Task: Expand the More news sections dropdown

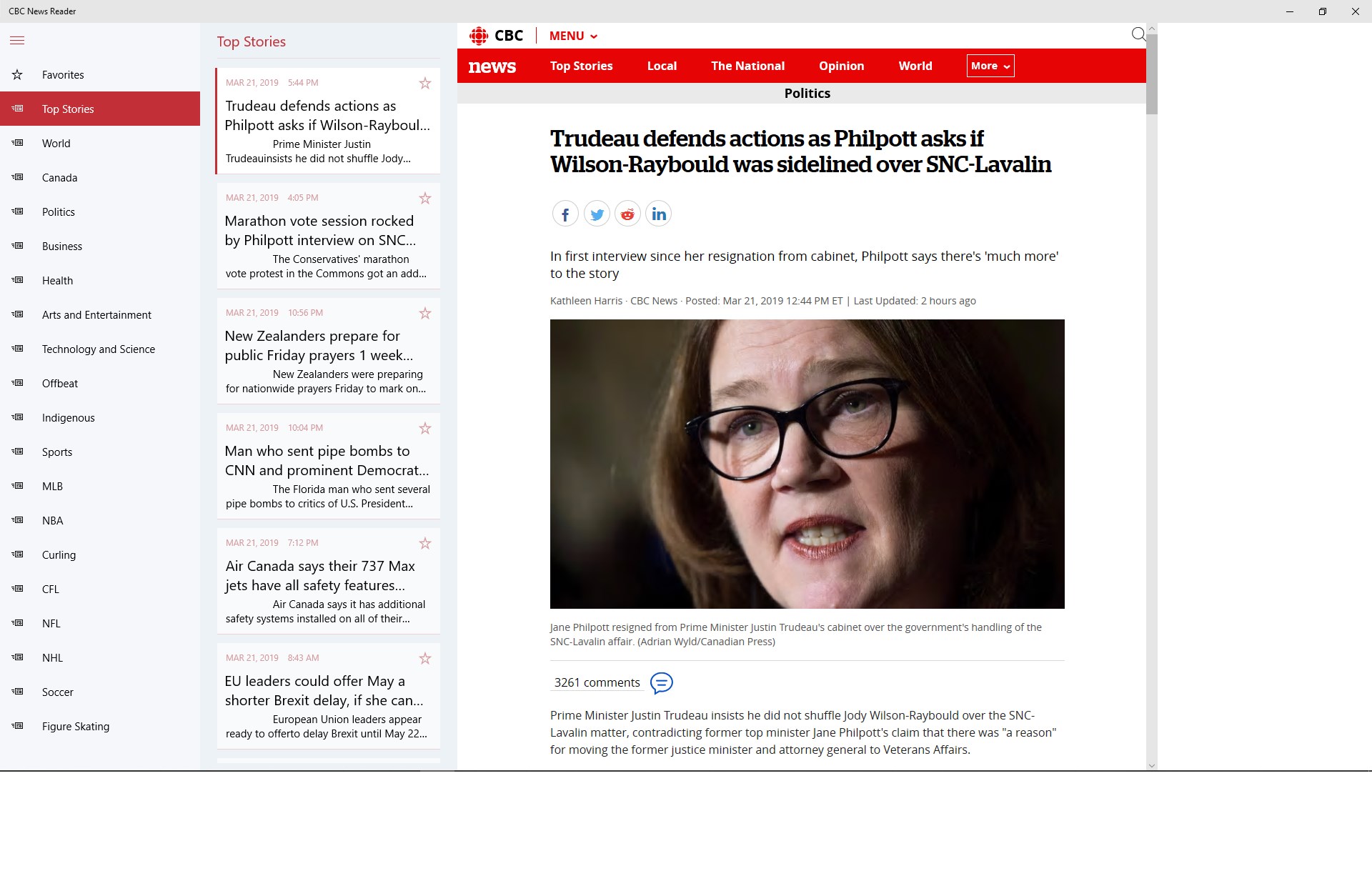Action: point(990,66)
